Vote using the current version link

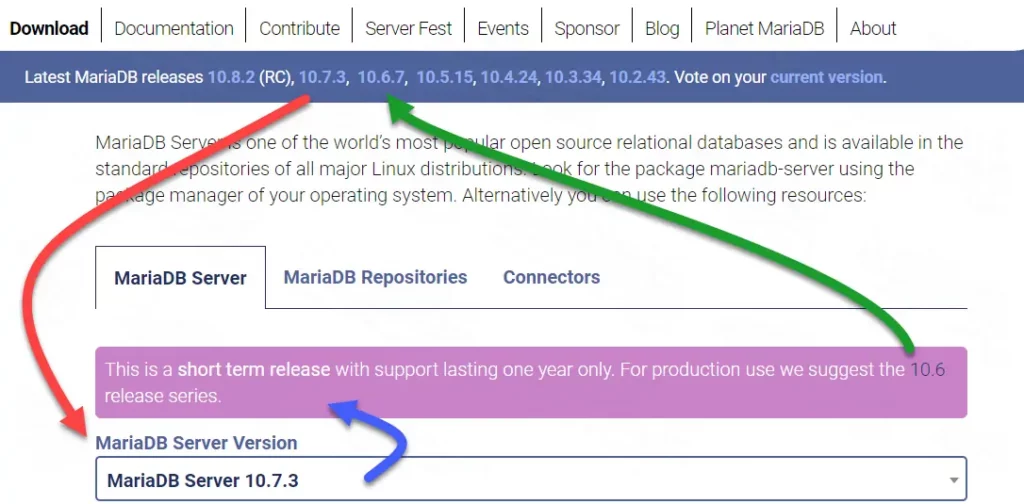point(826,77)
